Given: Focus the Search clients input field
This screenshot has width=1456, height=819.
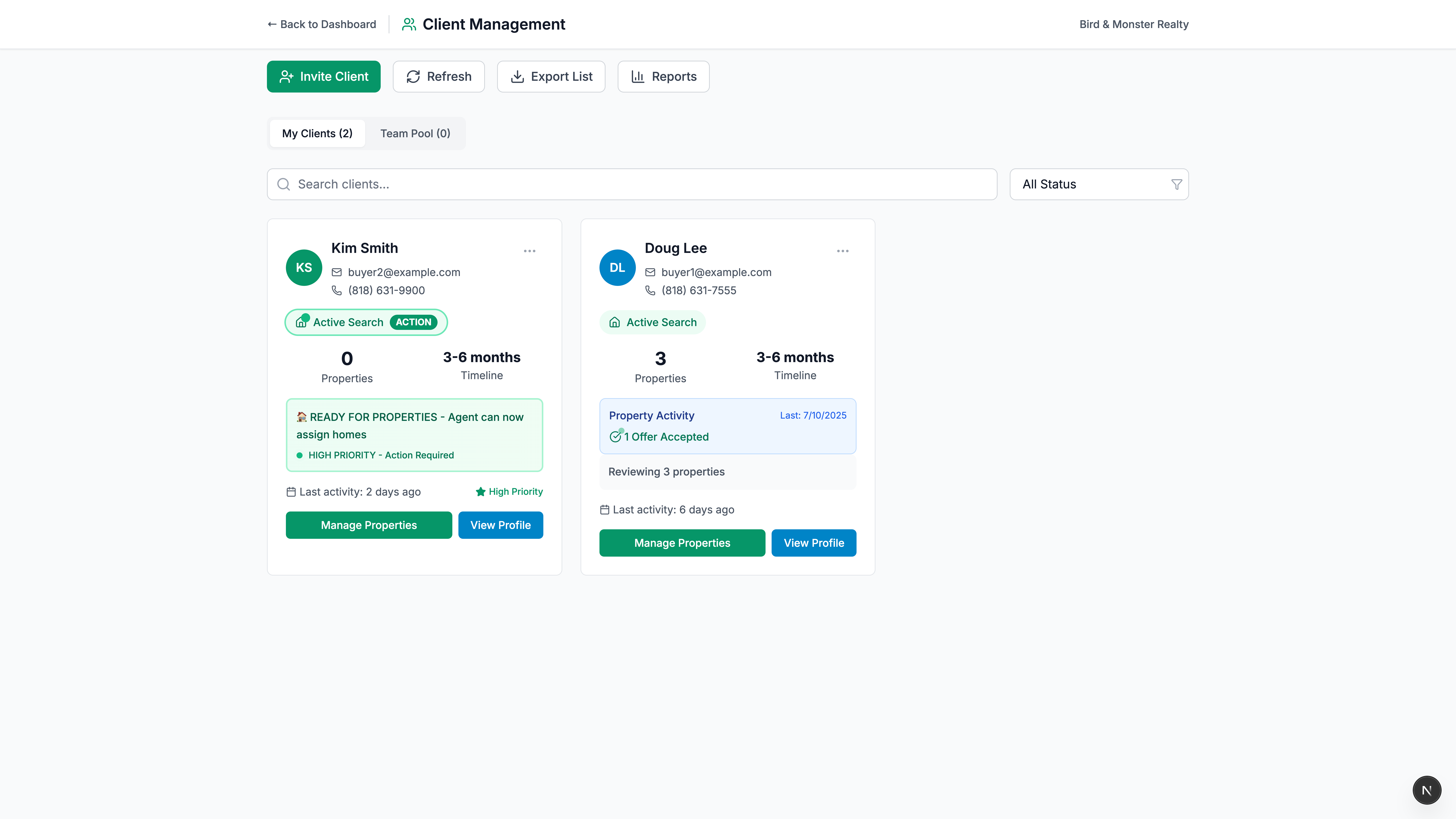Looking at the screenshot, I should 632,184.
